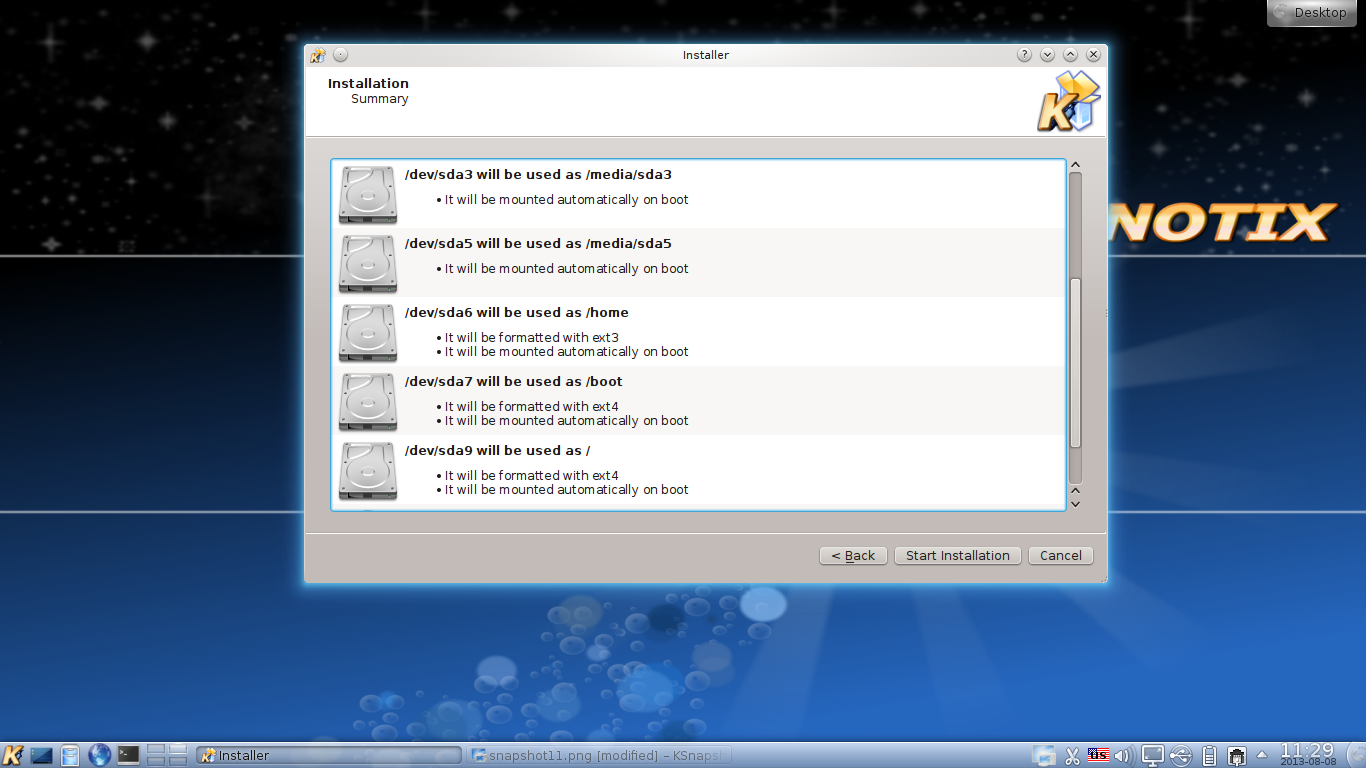This screenshot has width=1366, height=768.
Task: Launch the web browser from the taskbar
Action: coord(100,755)
